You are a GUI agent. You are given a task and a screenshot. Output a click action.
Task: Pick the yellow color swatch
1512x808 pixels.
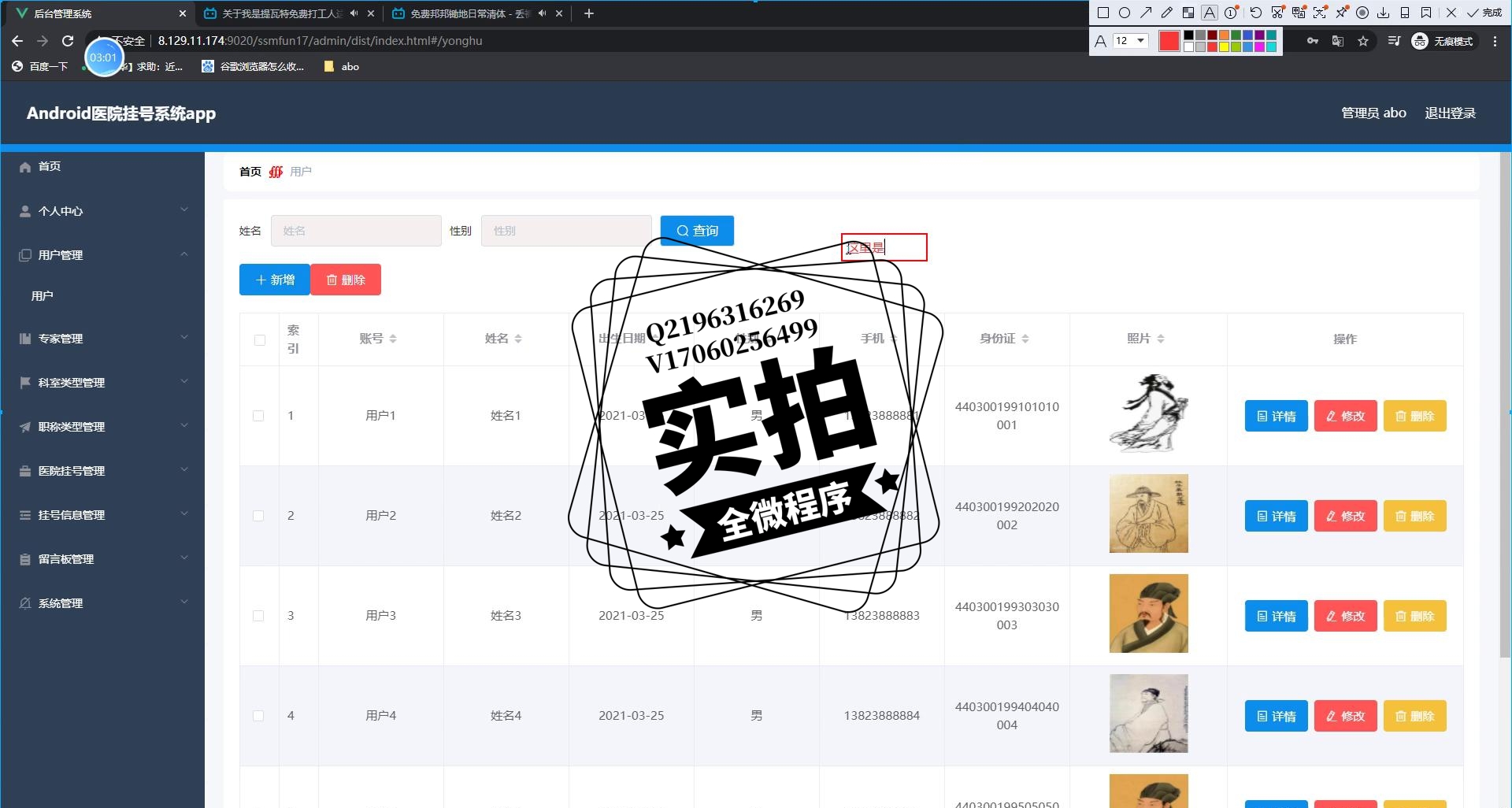1224,46
